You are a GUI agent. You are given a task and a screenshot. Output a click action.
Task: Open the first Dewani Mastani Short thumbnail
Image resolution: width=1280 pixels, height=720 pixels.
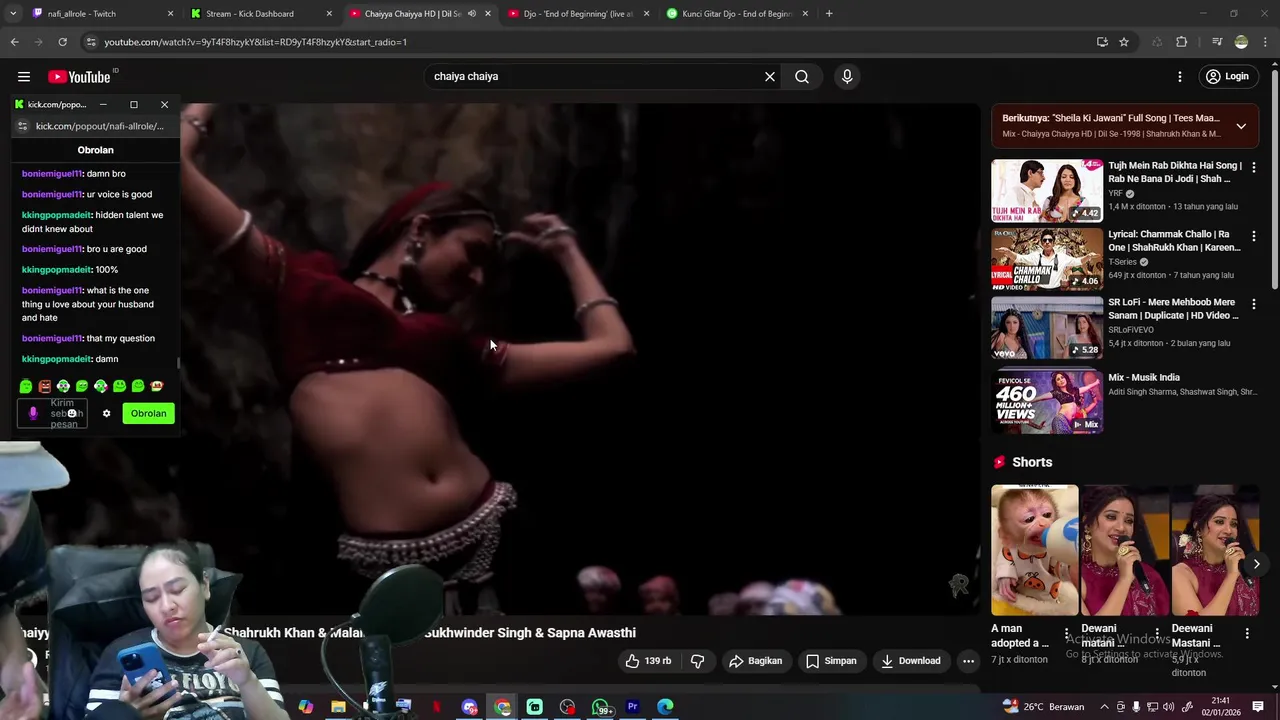[x=1124, y=550]
